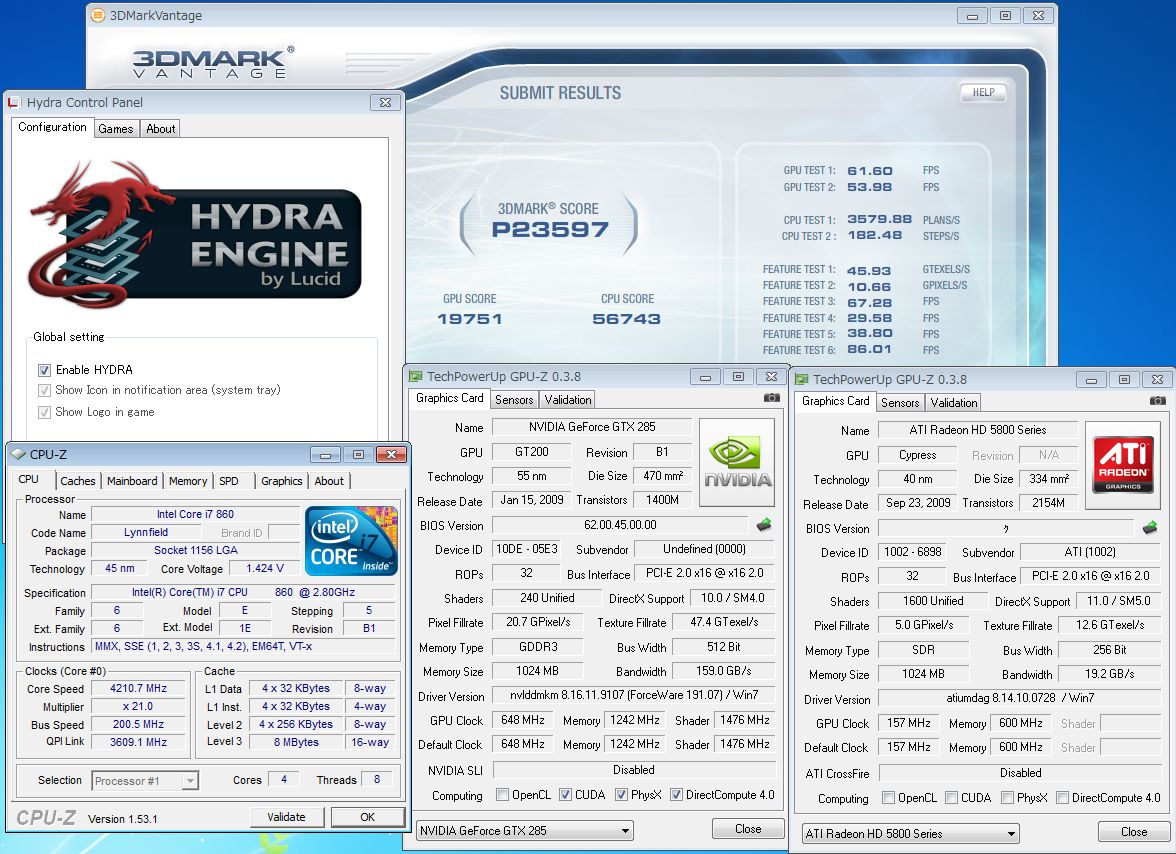Screen dimensions: 1176x854
Task: Click the ATI Radeon logo in GPU-Z
Action: coord(1123,463)
